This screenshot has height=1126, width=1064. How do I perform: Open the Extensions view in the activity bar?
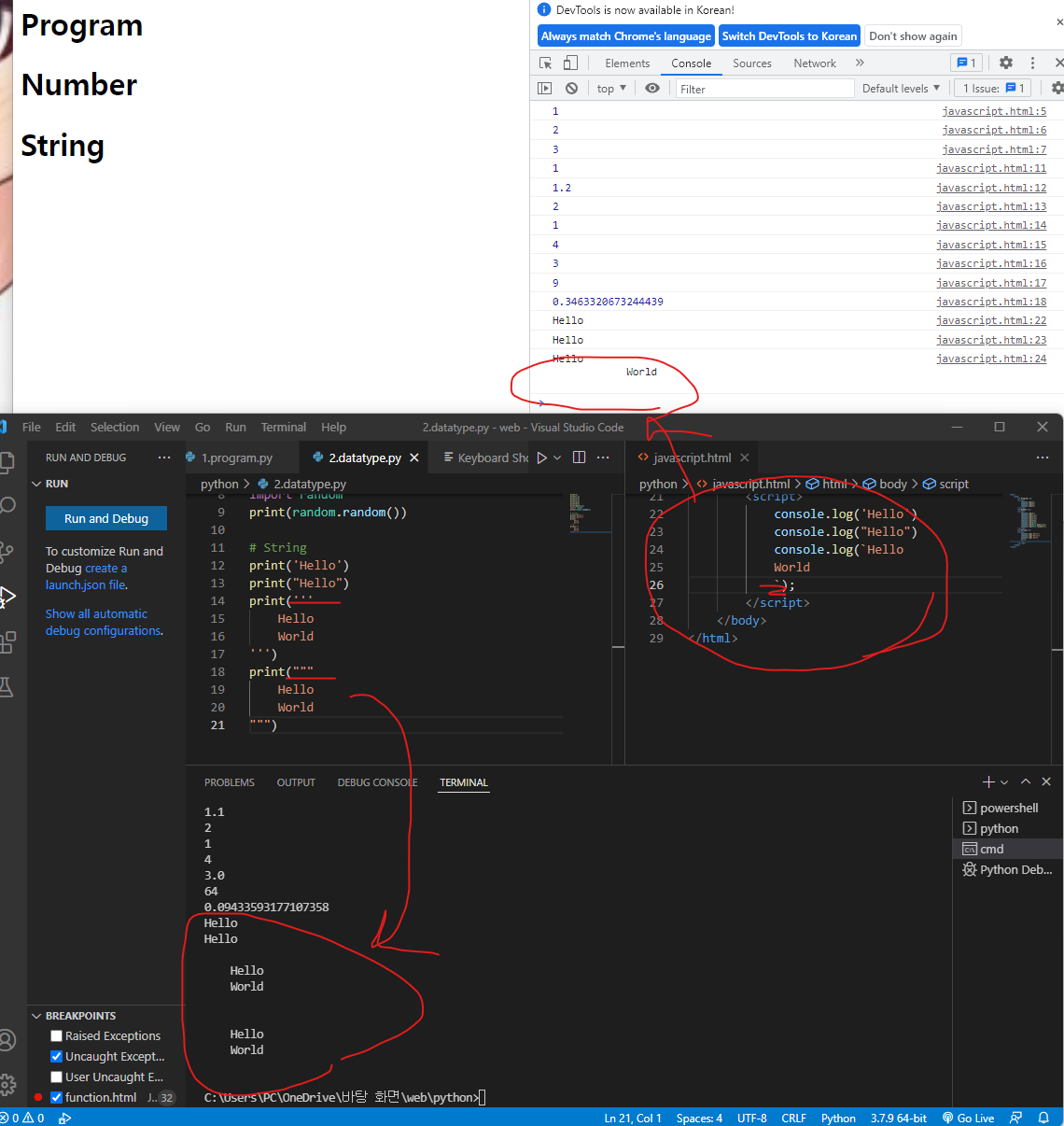coord(7,641)
